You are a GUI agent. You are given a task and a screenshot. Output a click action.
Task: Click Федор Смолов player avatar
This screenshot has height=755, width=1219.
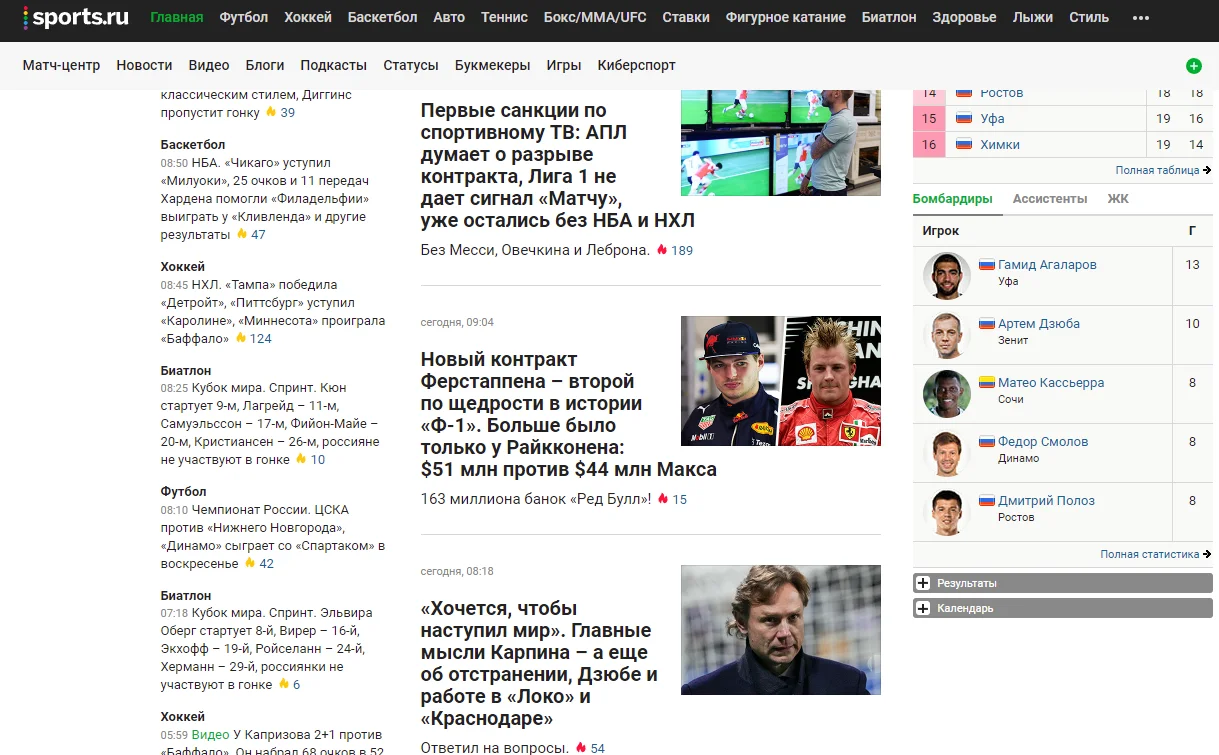click(946, 453)
